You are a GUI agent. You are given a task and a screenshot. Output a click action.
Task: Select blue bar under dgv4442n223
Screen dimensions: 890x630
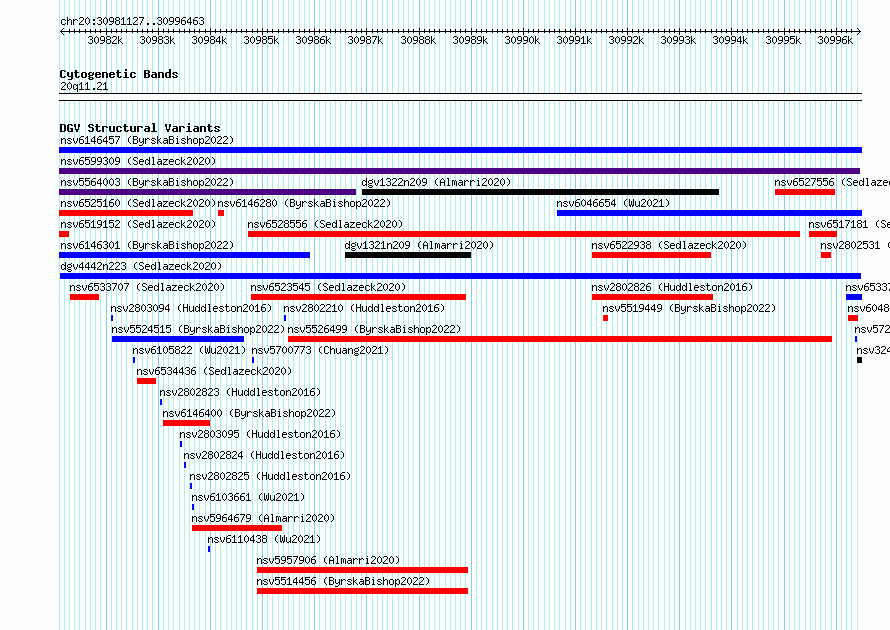[460, 276]
